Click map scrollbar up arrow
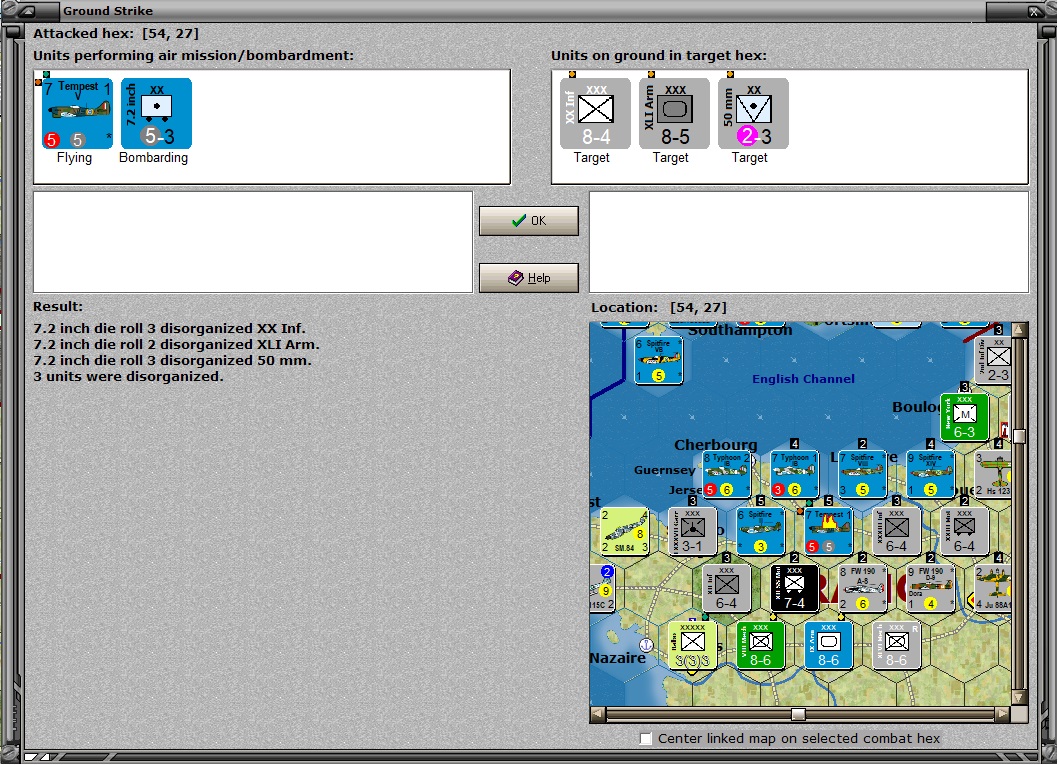Screen dimensions: 1059x765 click(1020, 329)
